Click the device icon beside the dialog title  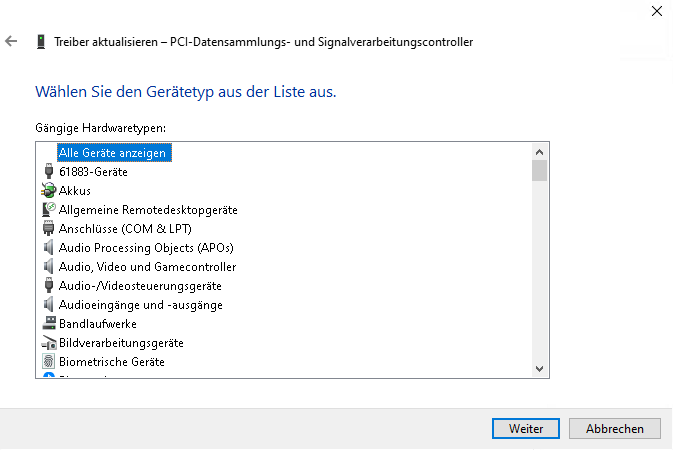[x=41, y=42]
